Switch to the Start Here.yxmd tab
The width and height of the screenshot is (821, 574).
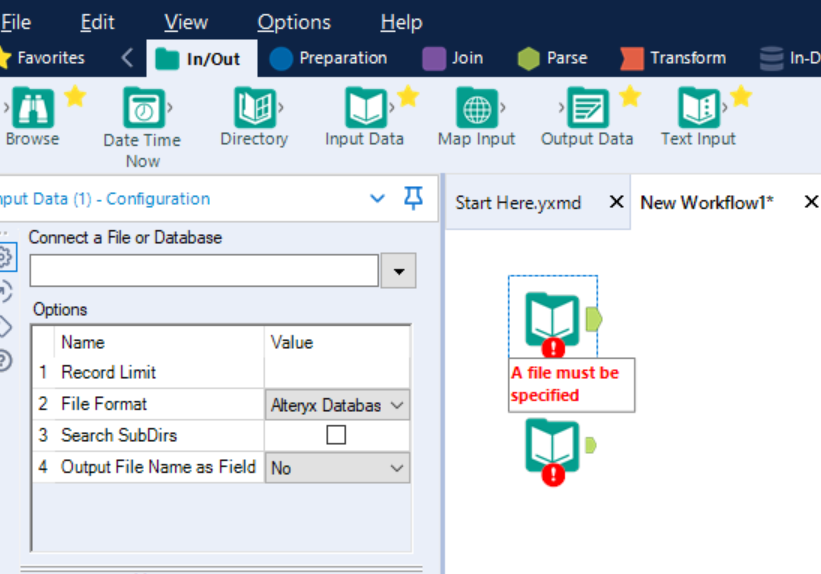(517, 203)
